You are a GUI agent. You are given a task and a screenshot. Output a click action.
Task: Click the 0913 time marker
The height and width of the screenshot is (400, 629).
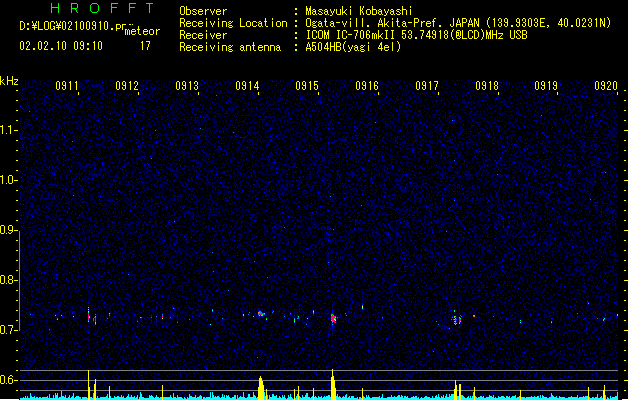(187, 86)
